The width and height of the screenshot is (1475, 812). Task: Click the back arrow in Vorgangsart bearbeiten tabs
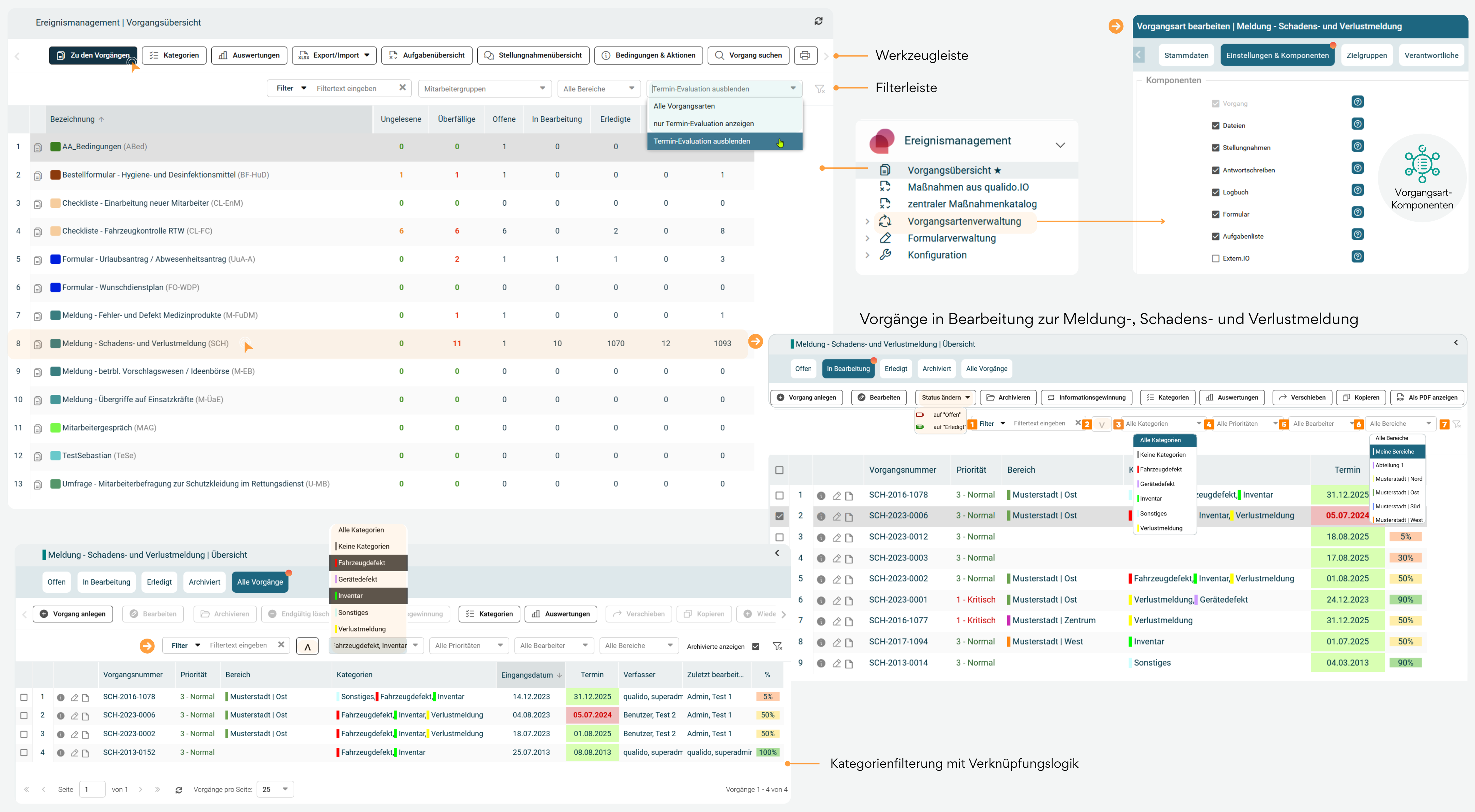1139,55
